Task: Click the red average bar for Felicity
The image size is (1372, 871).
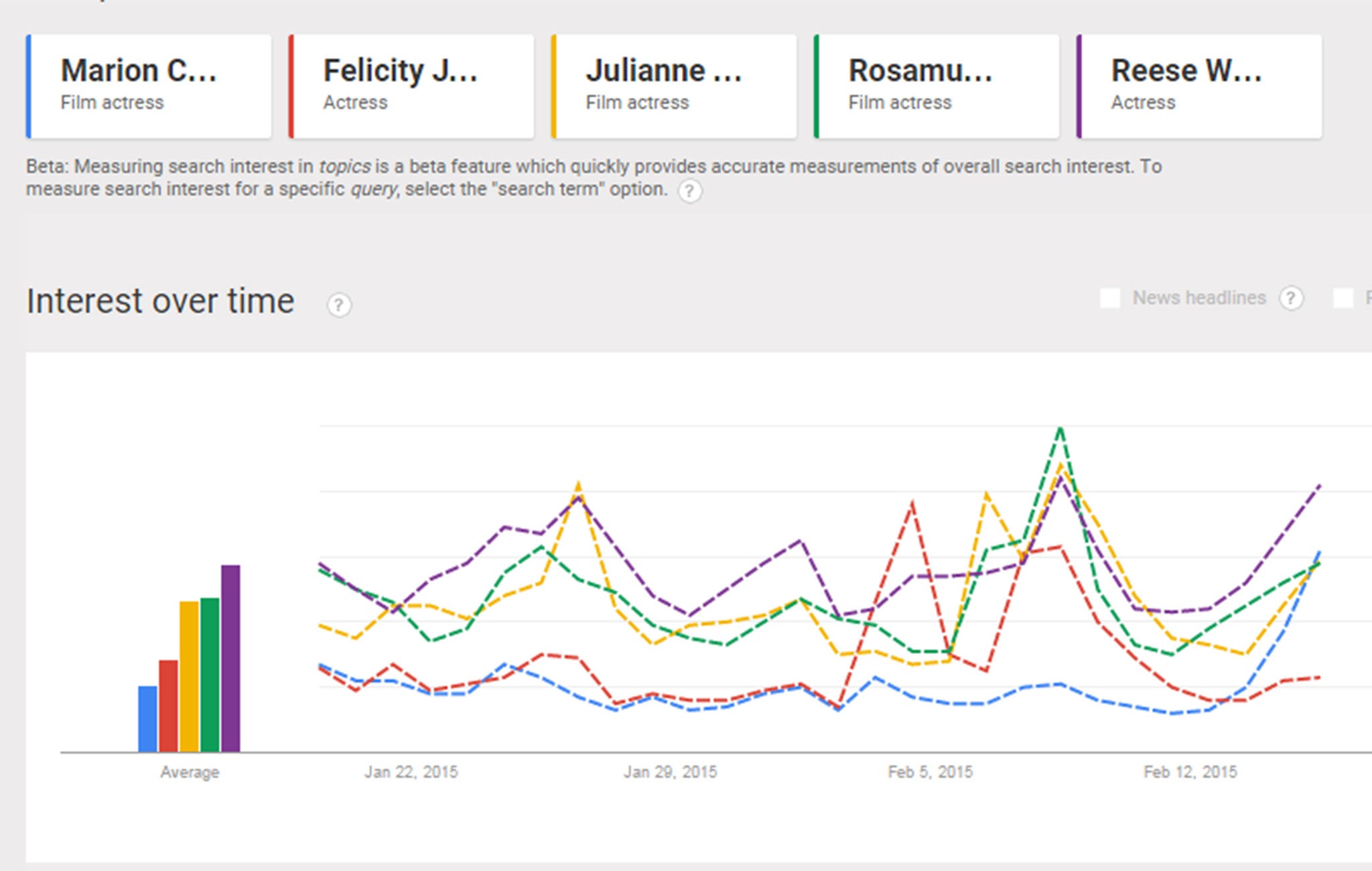Action: click(168, 706)
